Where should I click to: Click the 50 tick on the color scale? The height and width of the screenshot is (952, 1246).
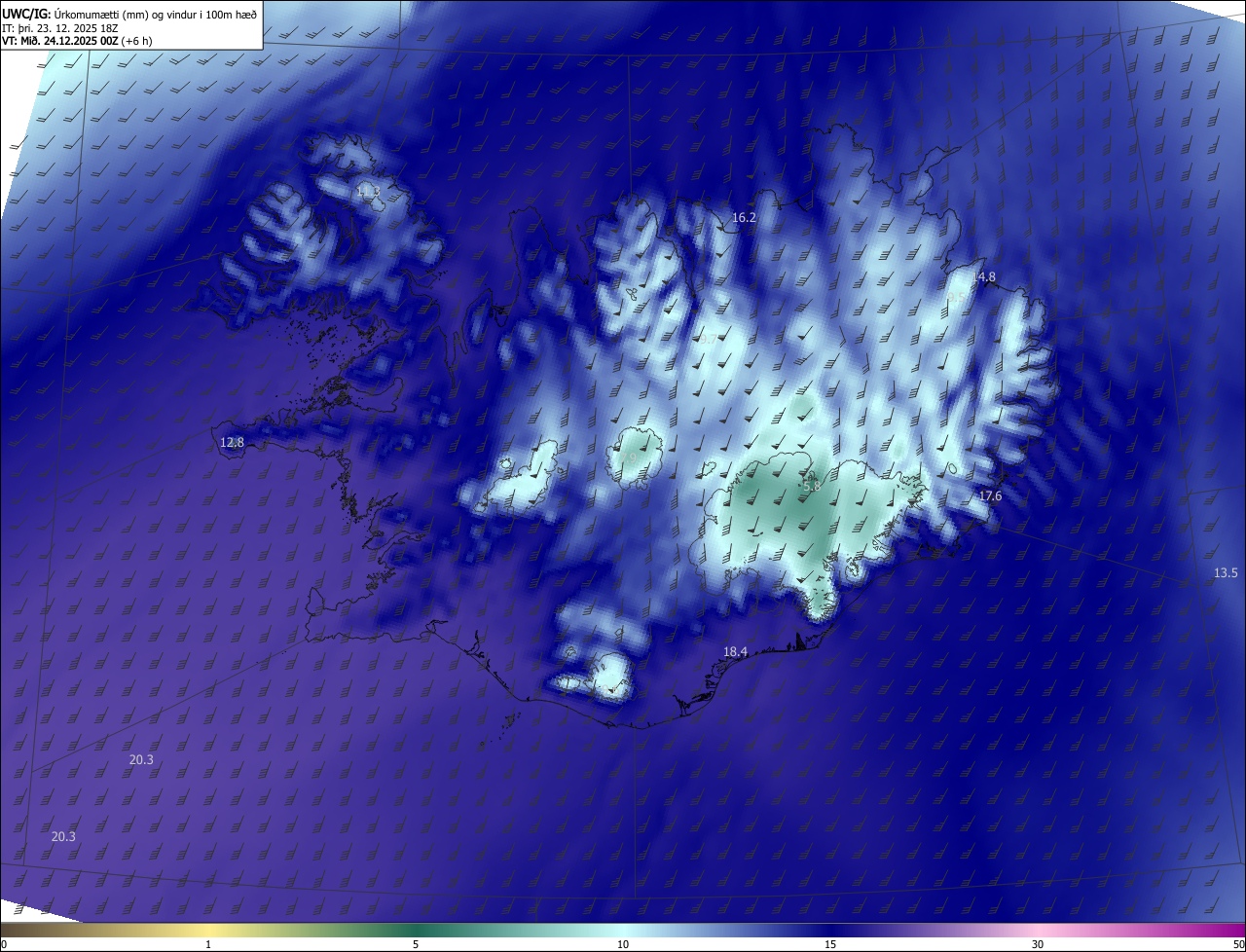pyautogui.click(x=1238, y=944)
